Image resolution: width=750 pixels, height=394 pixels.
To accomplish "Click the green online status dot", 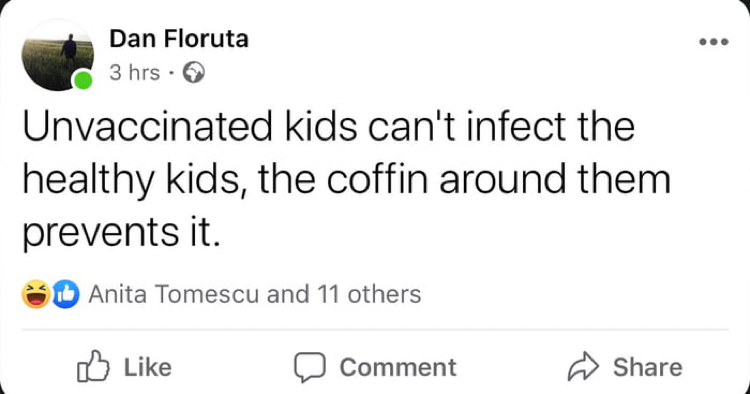I will click(x=83, y=80).
